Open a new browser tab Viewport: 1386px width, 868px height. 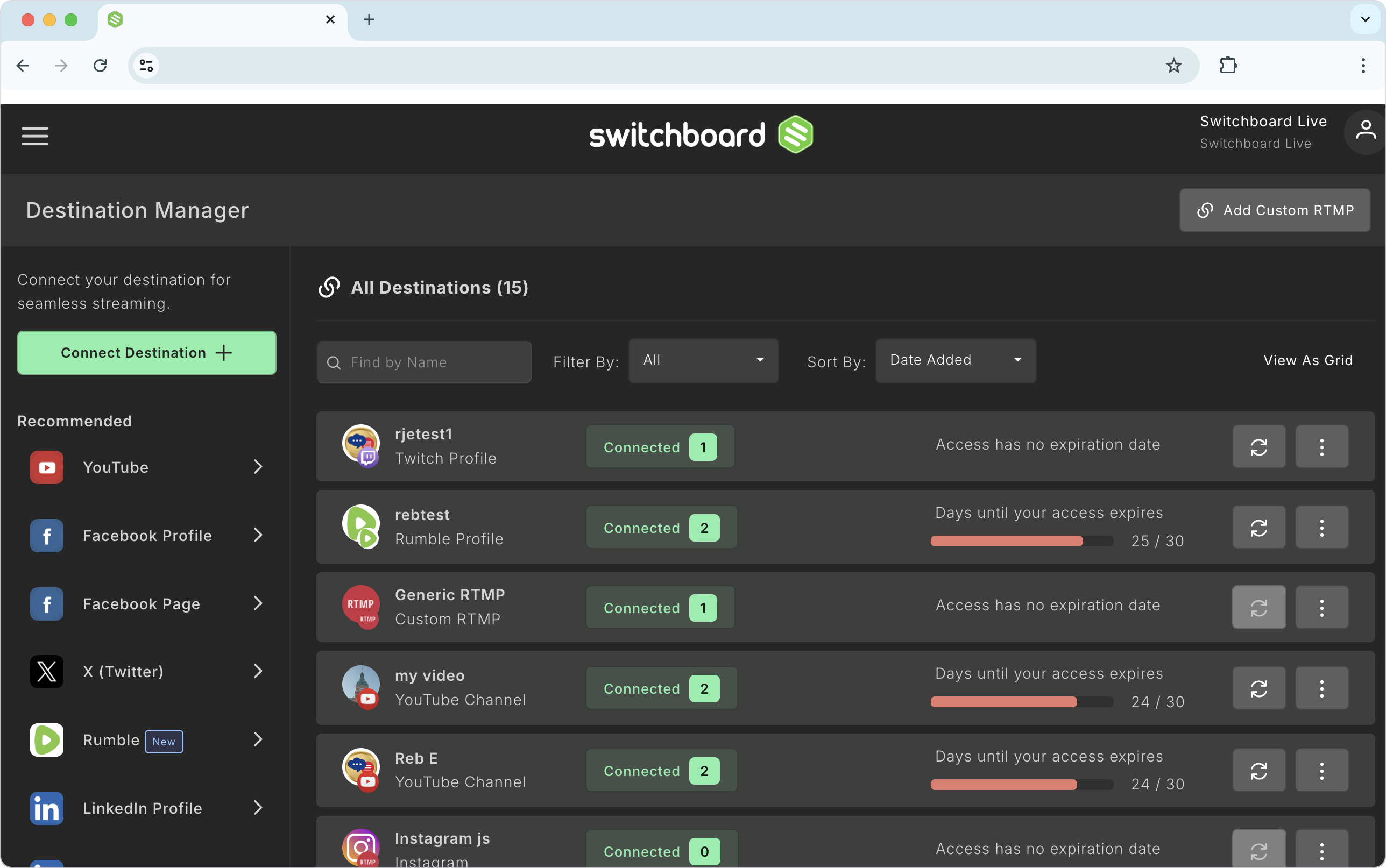click(369, 19)
